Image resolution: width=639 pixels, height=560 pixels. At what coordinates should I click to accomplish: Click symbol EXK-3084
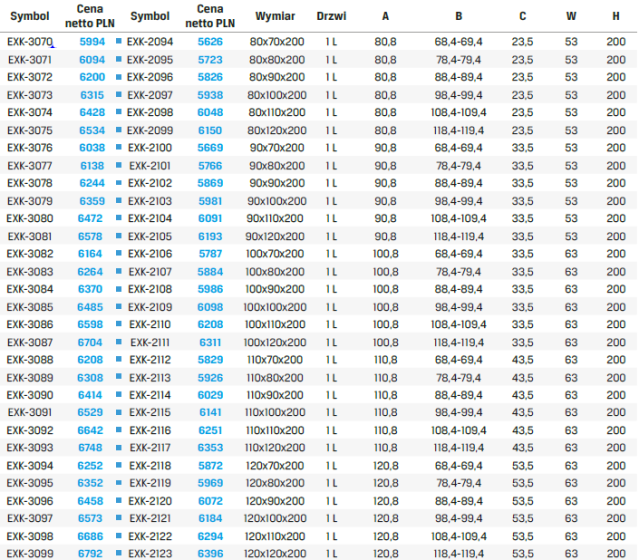click(x=30, y=289)
